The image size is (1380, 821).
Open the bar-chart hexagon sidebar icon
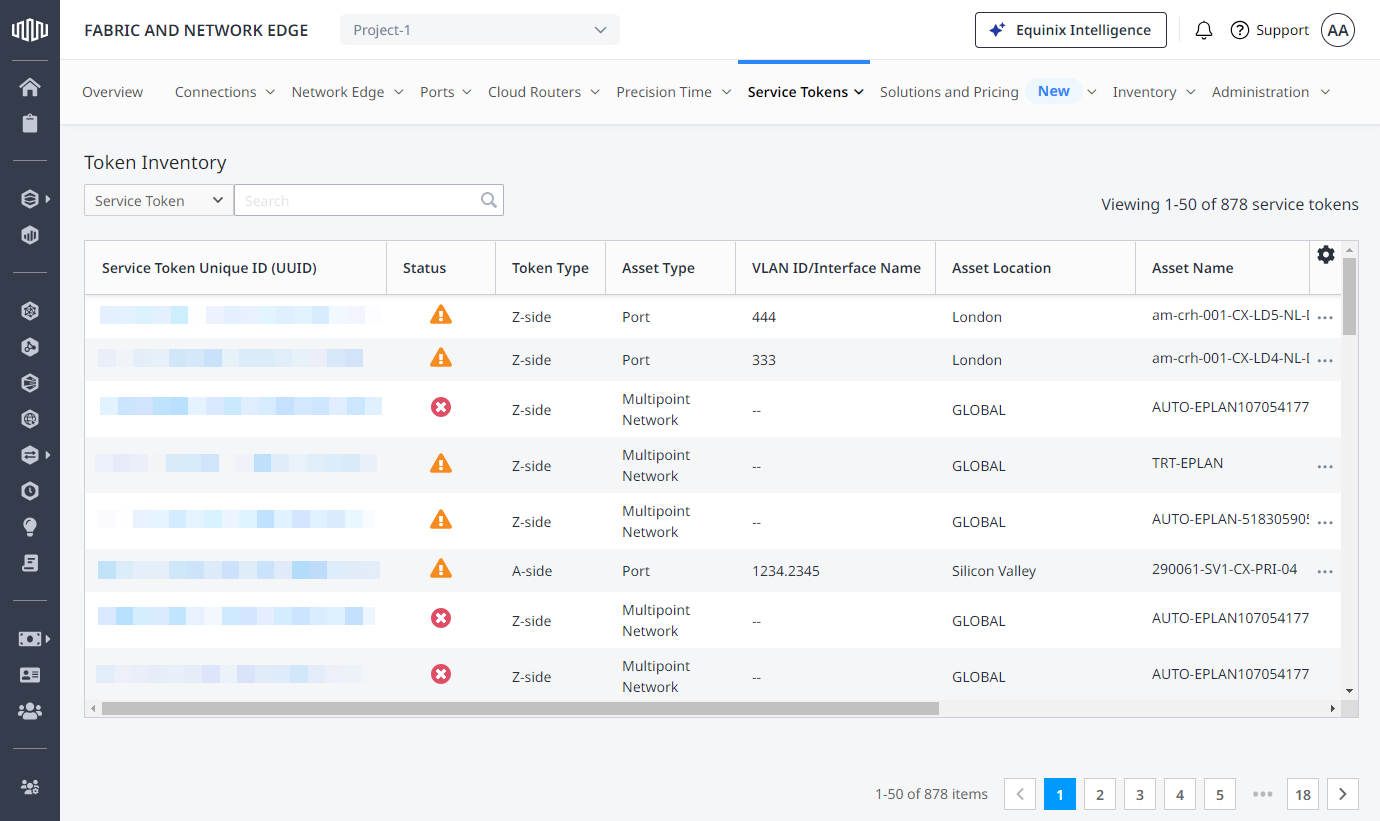tap(30, 236)
